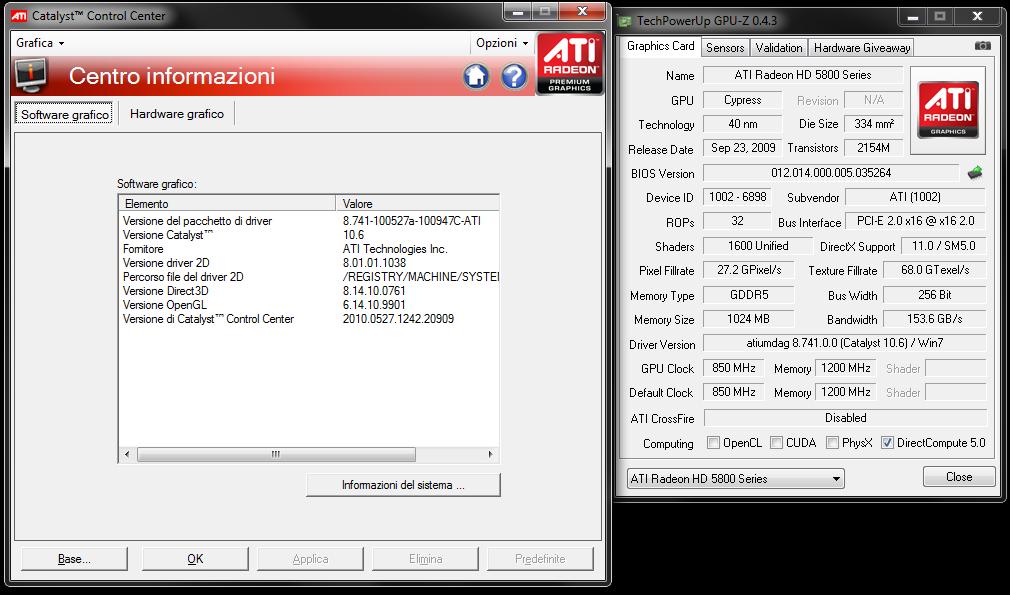
Task: Click the monitor info icon beside Centro informazioni
Action: tap(30, 75)
